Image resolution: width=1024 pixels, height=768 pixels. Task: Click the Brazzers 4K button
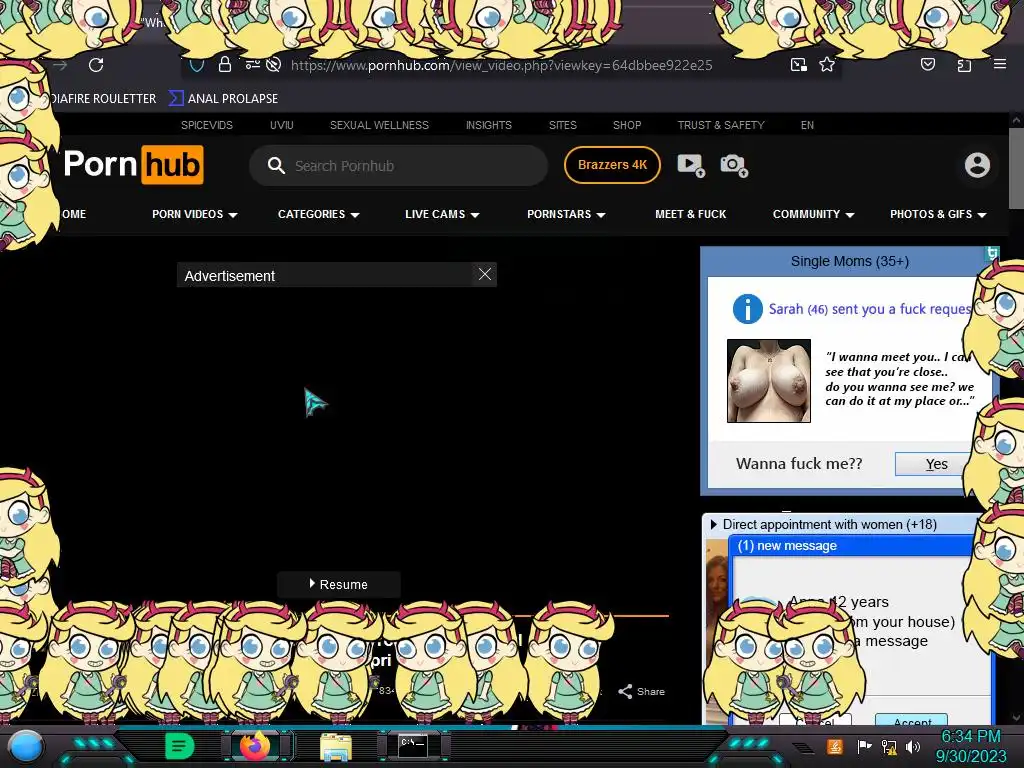pos(612,165)
